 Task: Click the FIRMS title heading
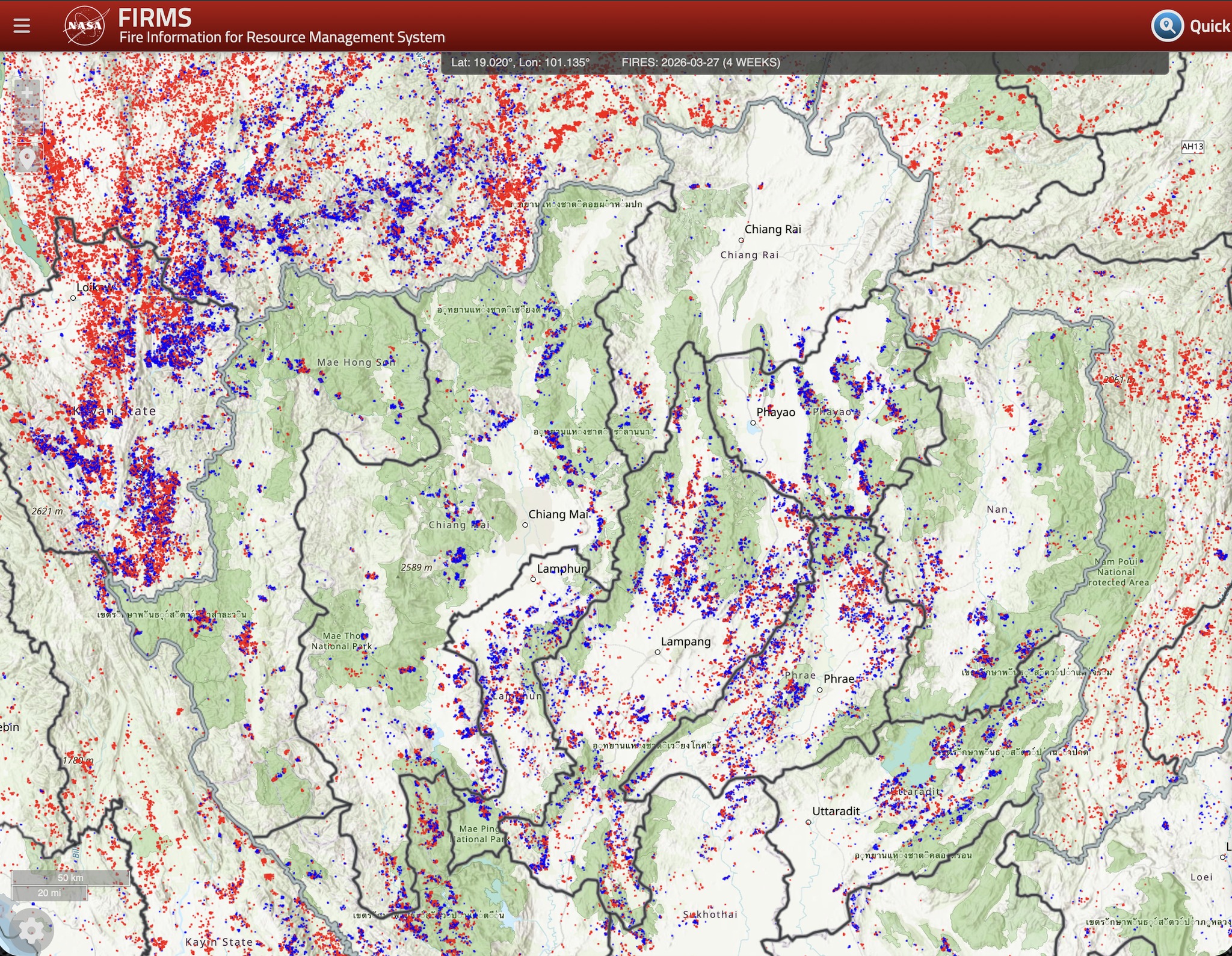[155, 17]
